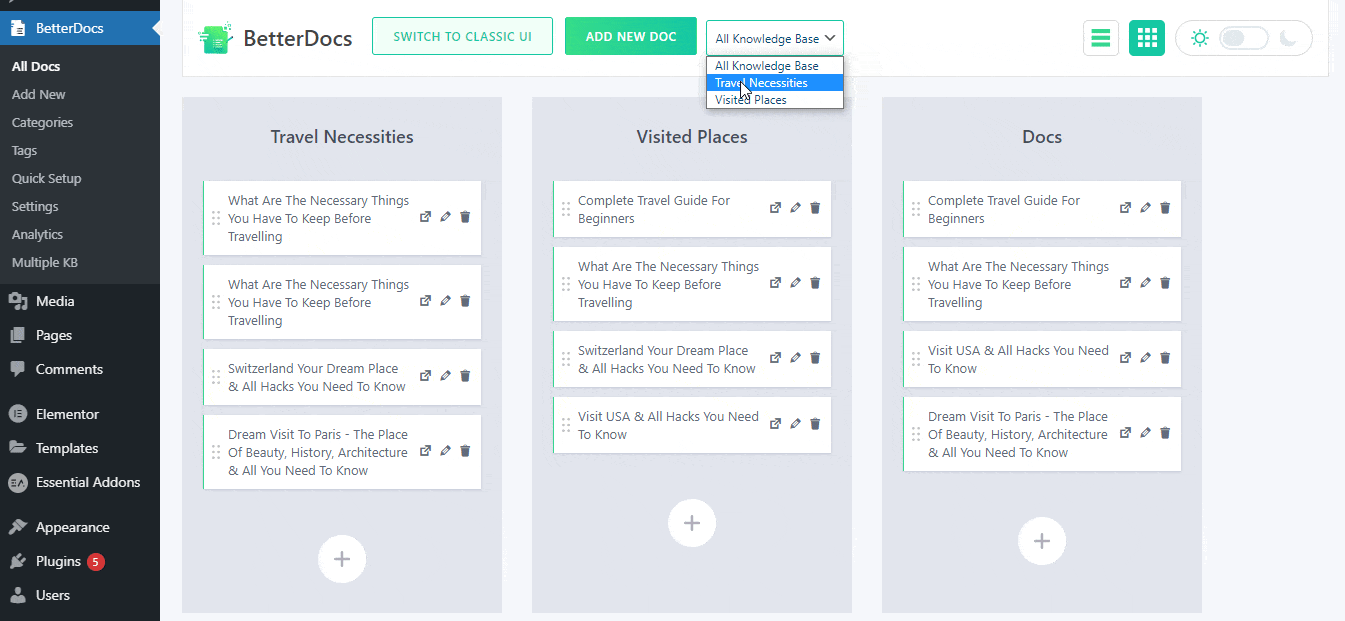View Dream Visit To Paris in Travel Necessities
This screenshot has width=1345, height=621.
(425, 451)
